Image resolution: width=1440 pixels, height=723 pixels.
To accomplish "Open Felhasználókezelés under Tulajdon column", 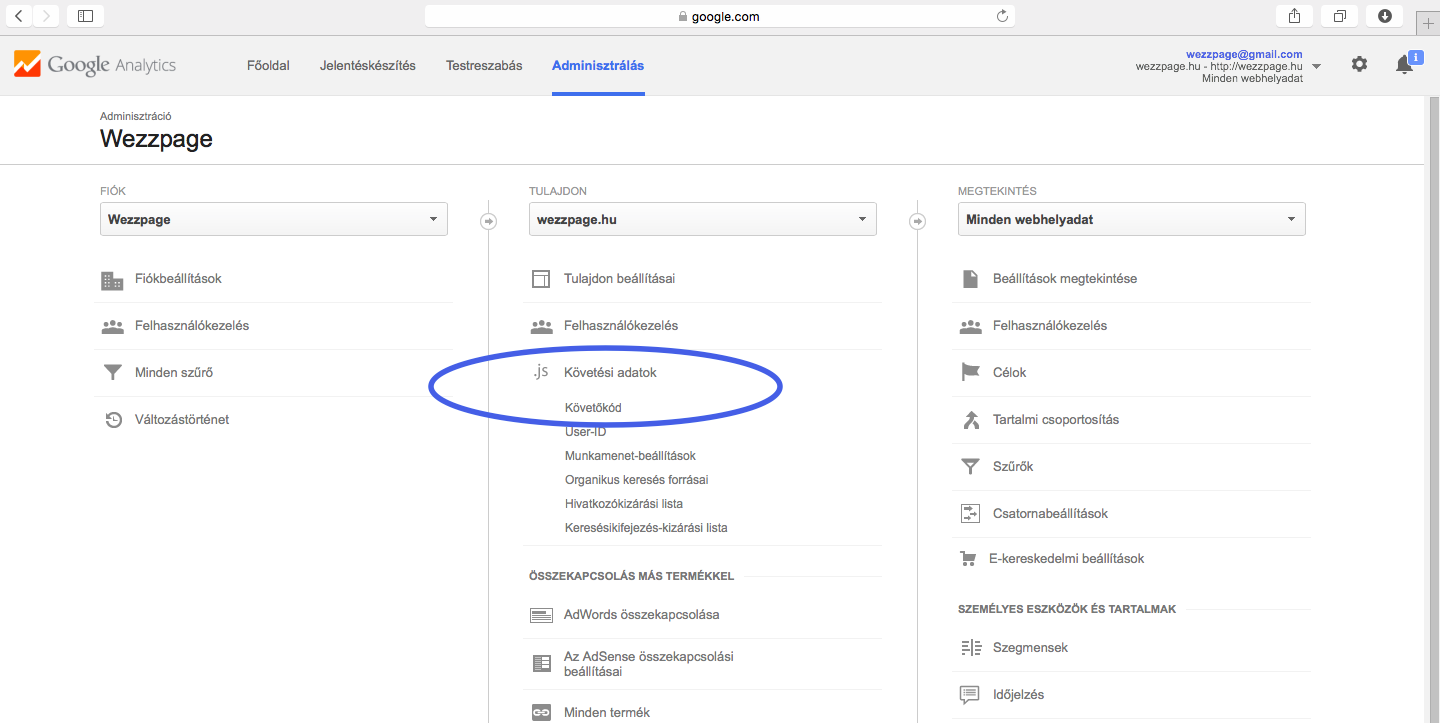I will pyautogui.click(x=621, y=326).
